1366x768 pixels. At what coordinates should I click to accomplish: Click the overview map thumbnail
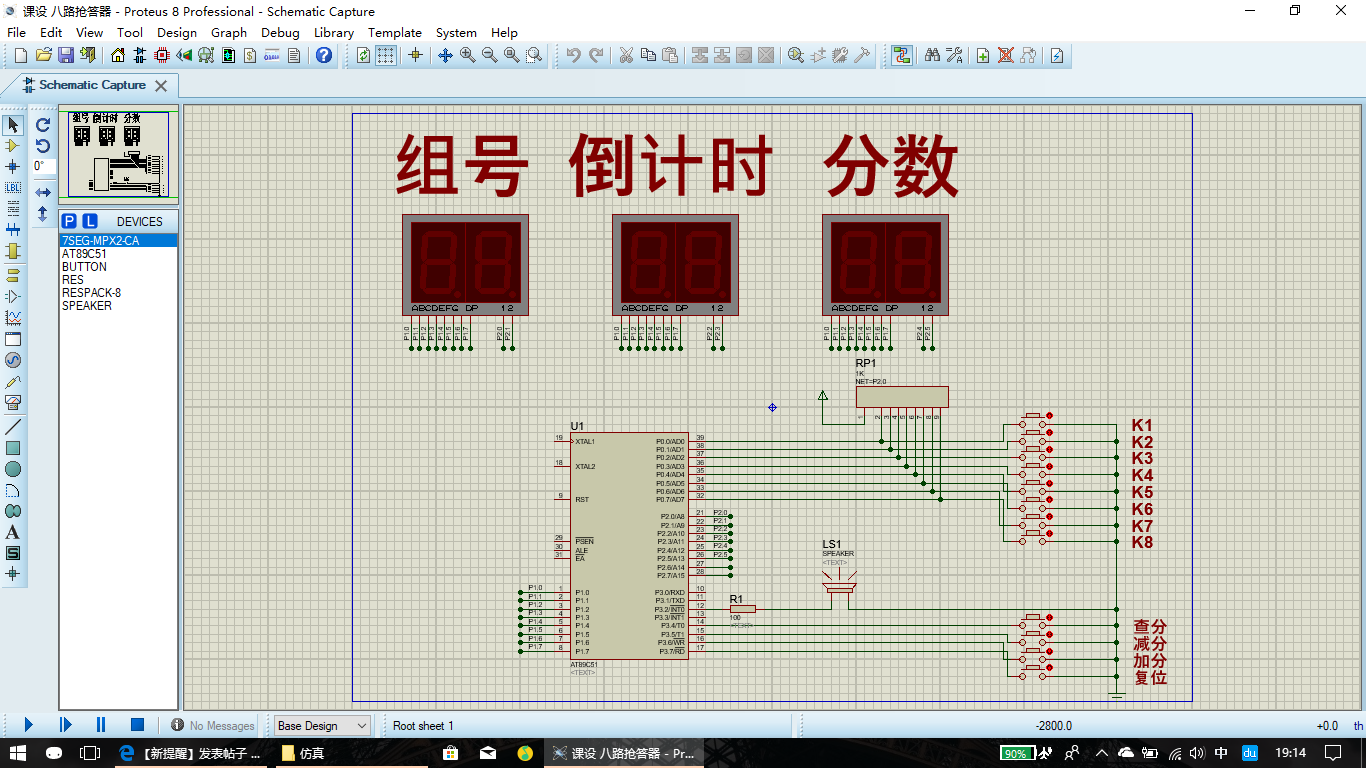pos(118,154)
